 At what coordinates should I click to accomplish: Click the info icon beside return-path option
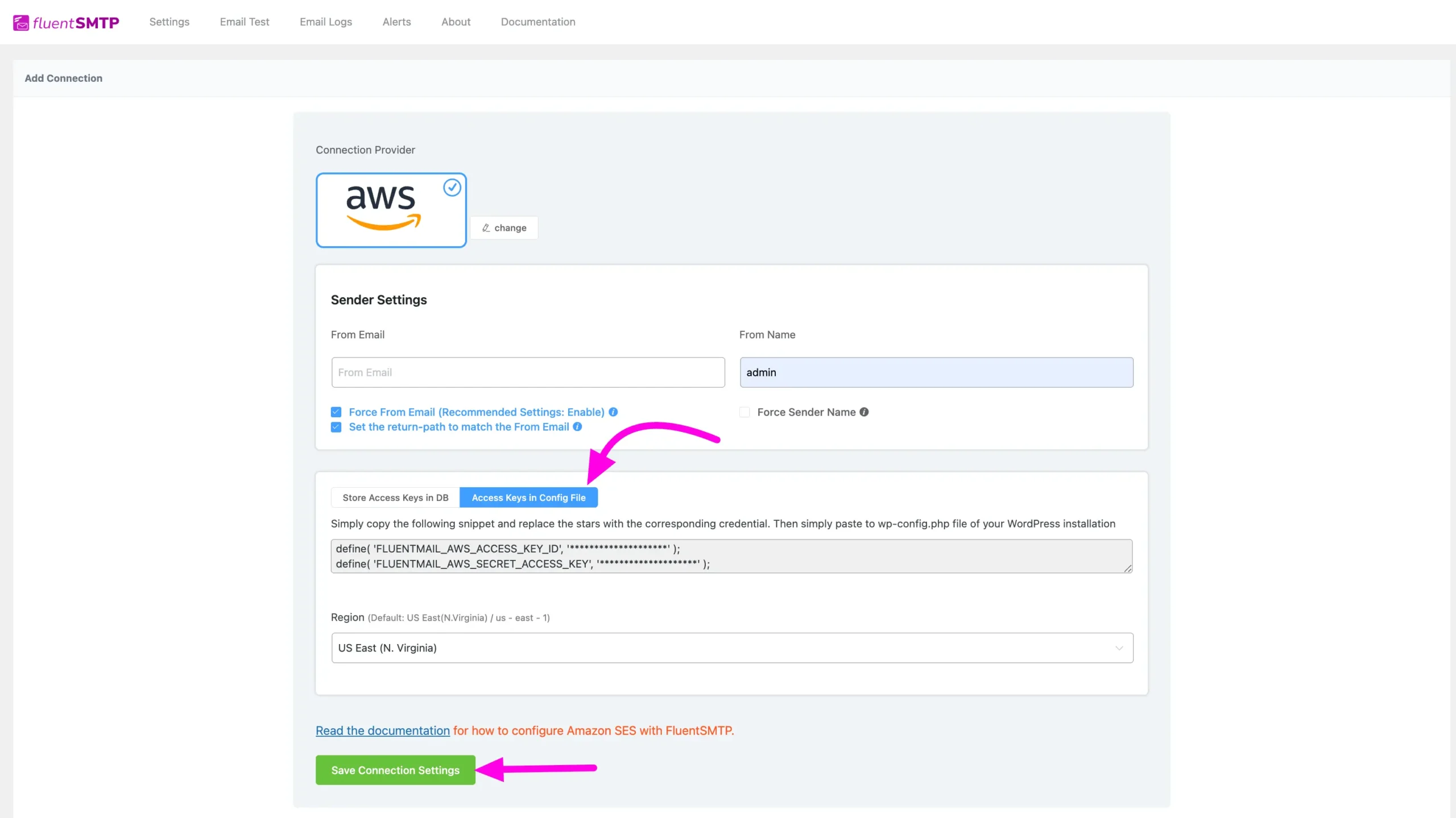pyautogui.click(x=577, y=426)
